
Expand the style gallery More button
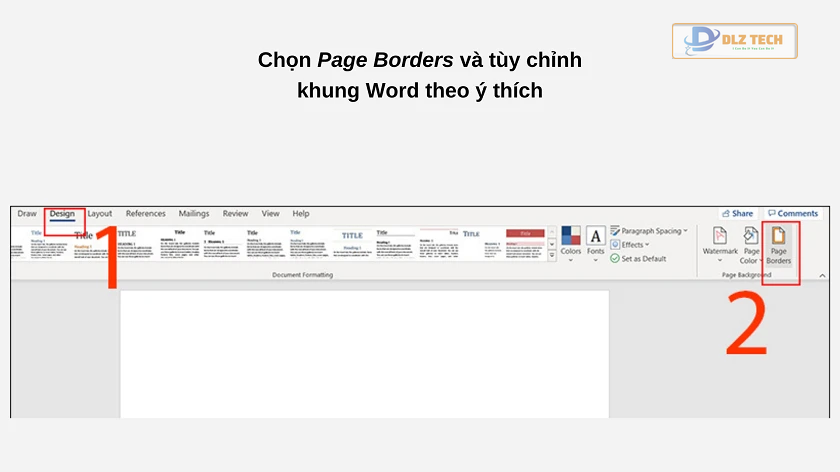point(552,256)
